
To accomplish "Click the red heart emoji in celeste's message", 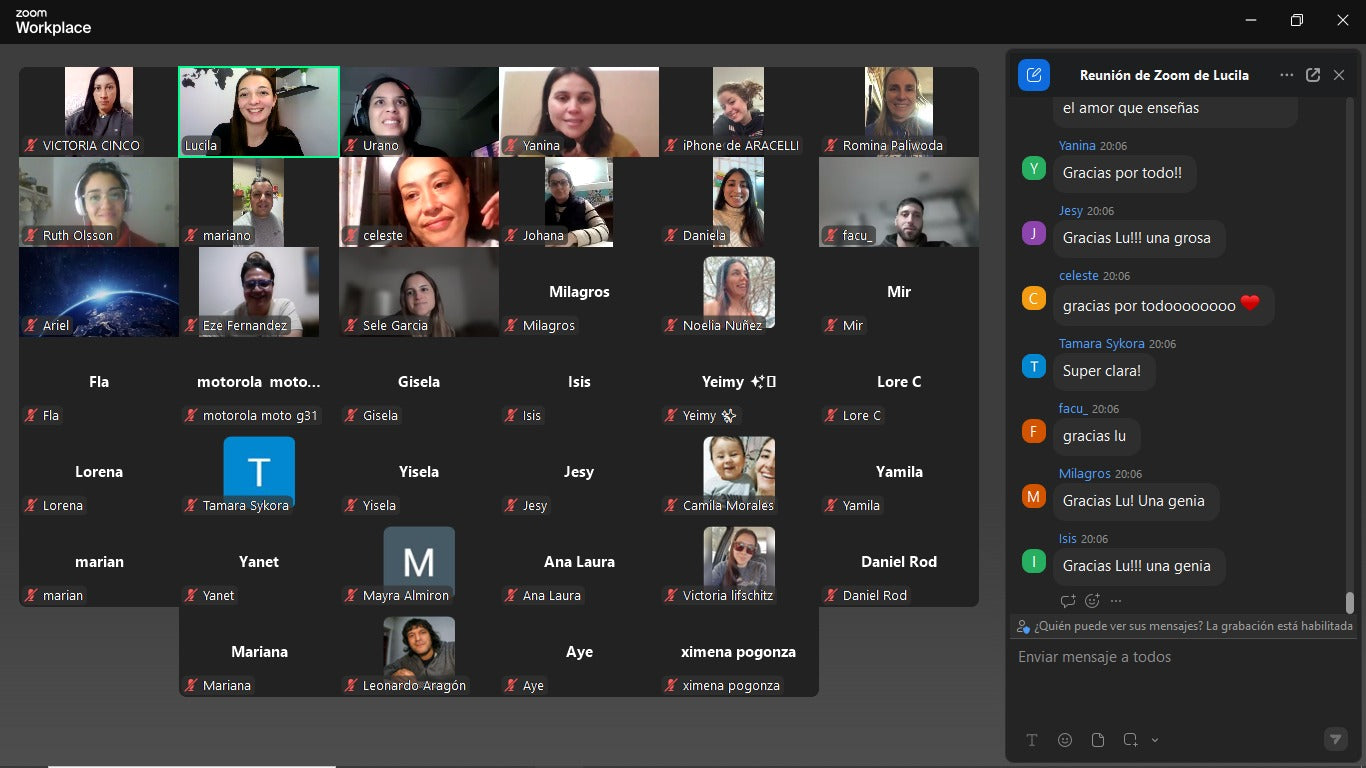I will 1250,304.
